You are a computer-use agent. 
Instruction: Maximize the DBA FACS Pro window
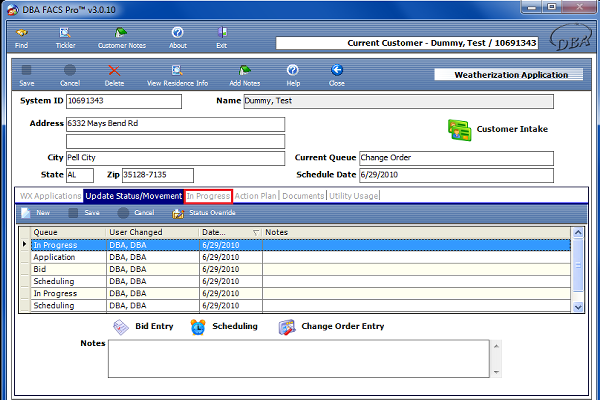[x=551, y=7]
